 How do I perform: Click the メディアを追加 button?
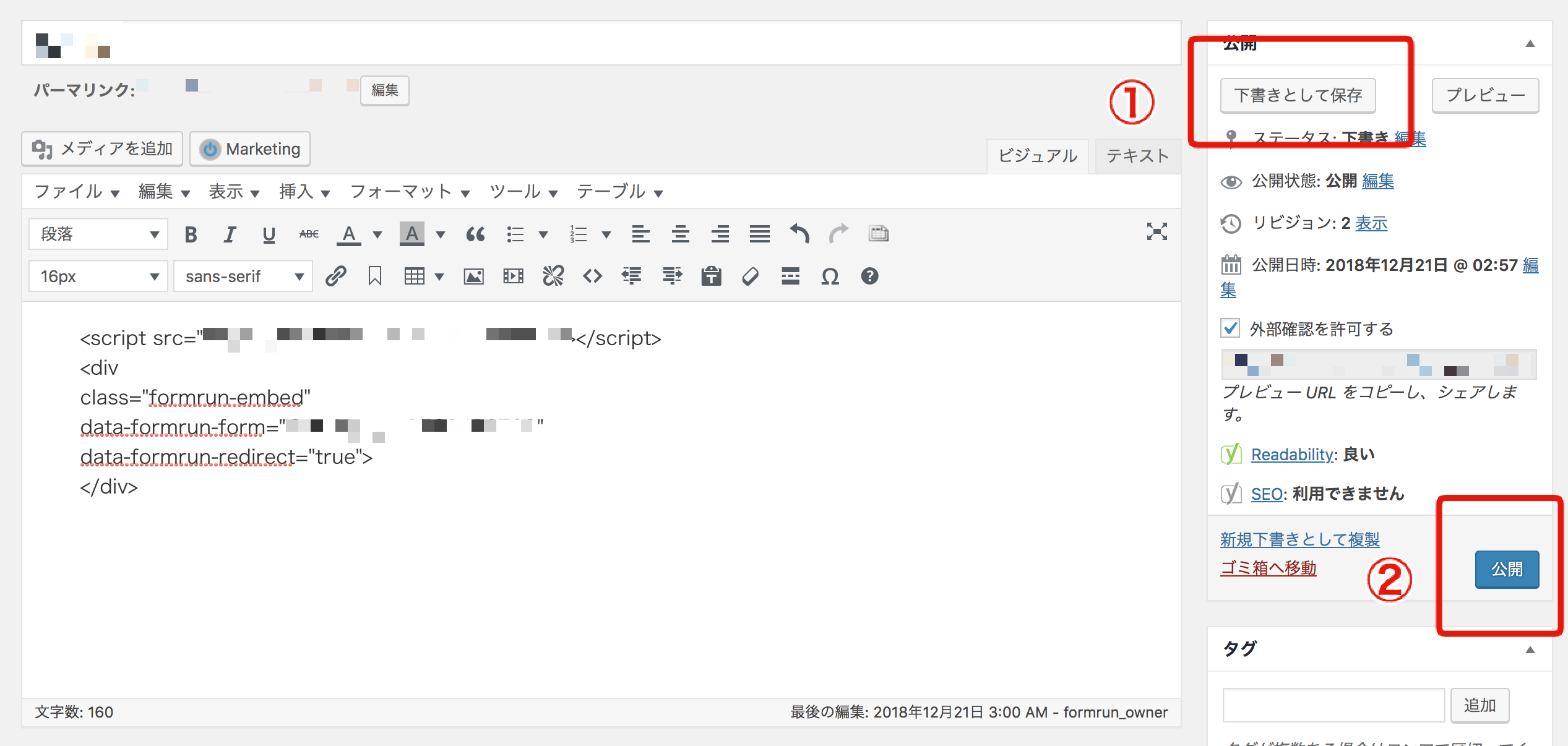pos(102,149)
